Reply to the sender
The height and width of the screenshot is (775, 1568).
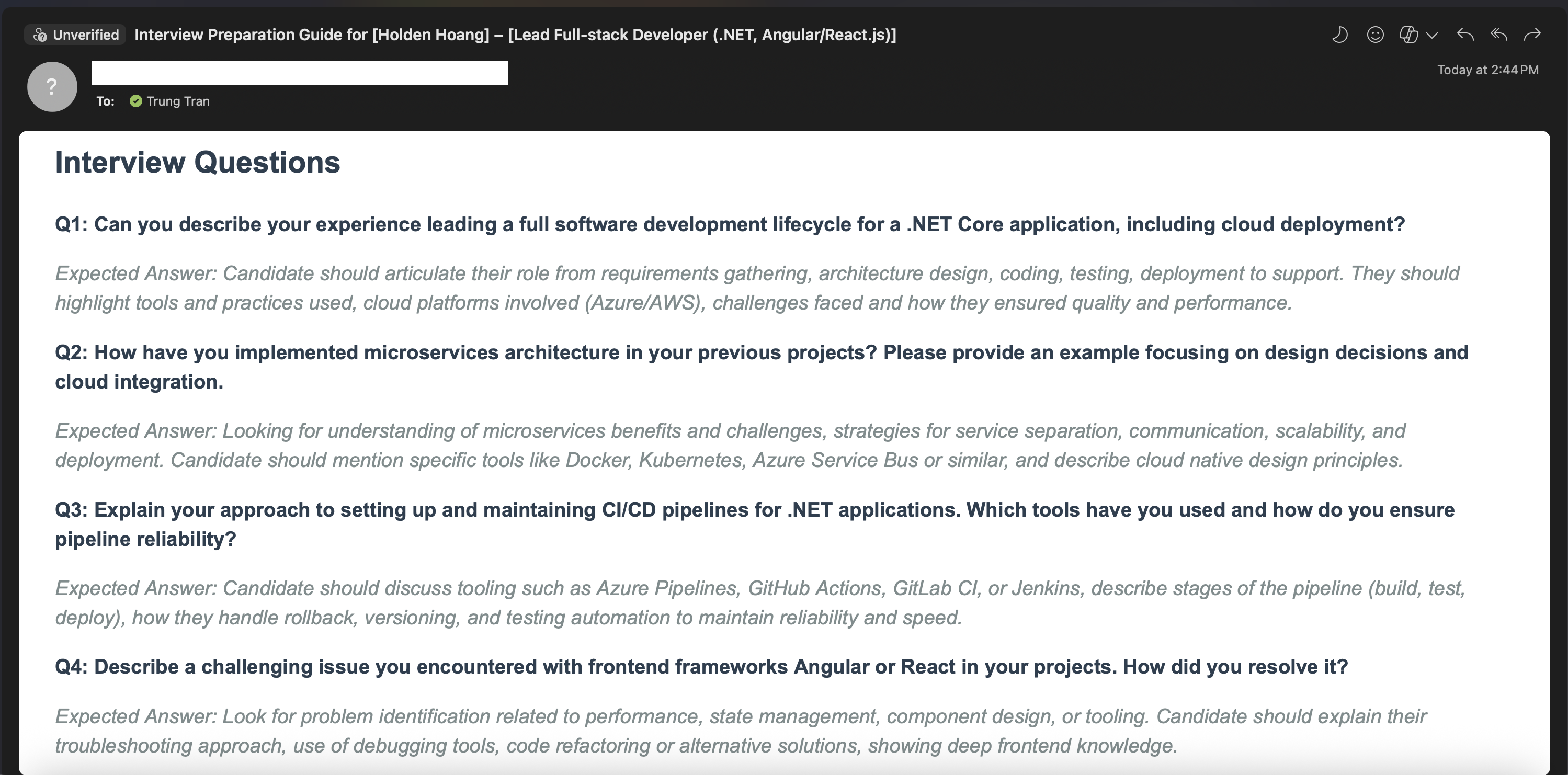[1465, 35]
